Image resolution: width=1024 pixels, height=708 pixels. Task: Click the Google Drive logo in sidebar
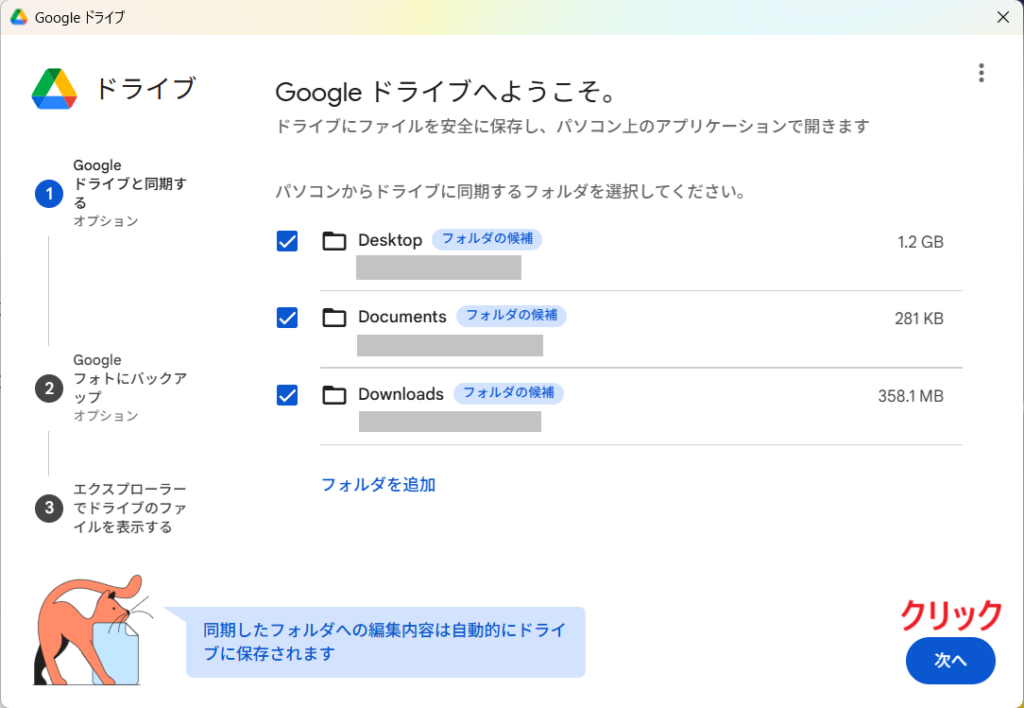pos(54,89)
